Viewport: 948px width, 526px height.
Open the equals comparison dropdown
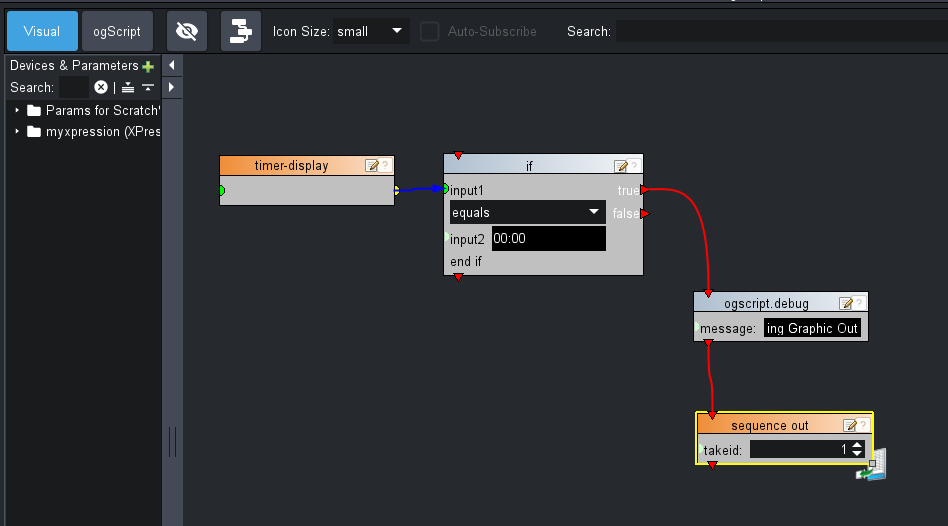coord(528,212)
